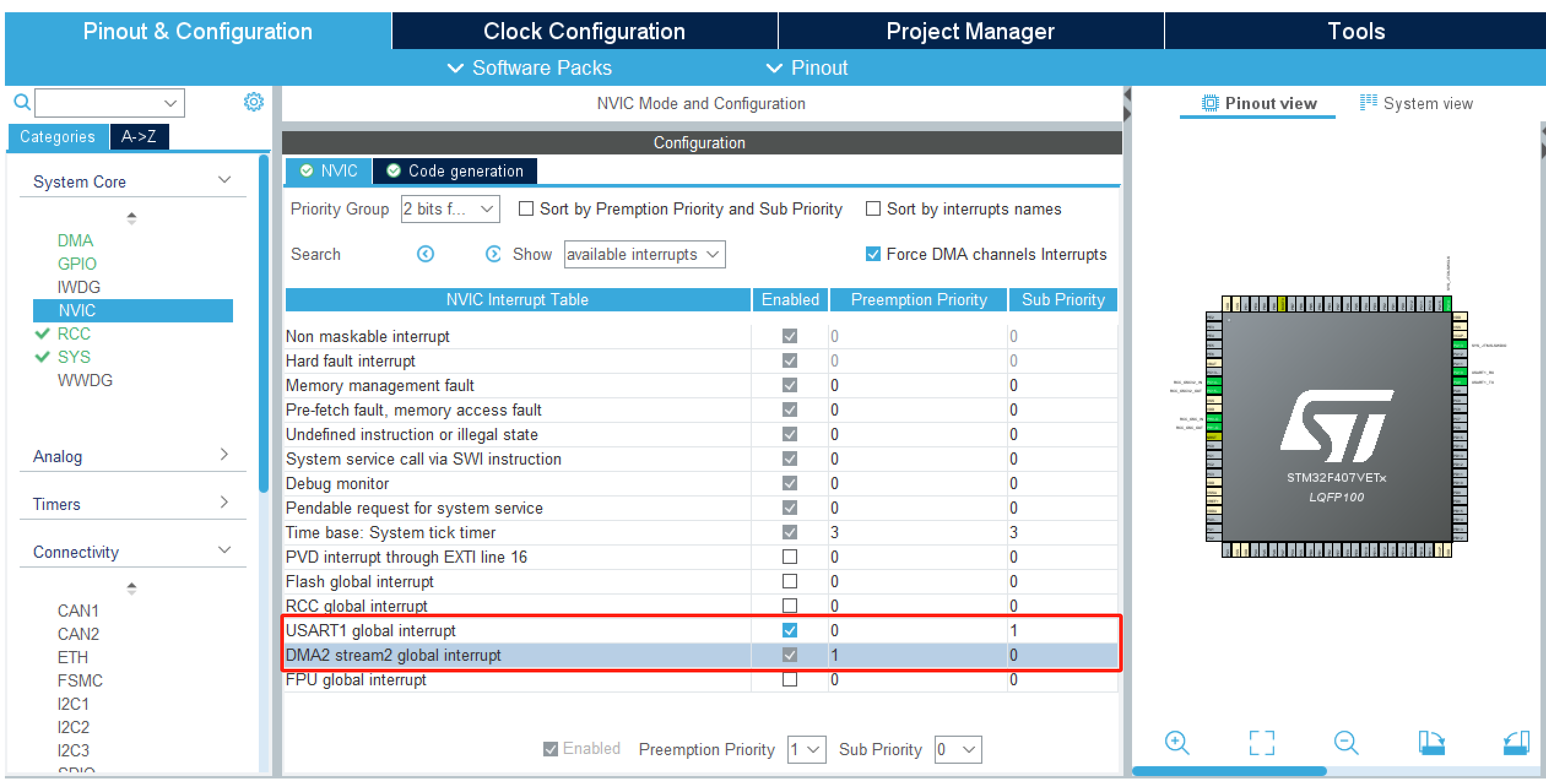
Task: Click the pinout horizontal scrollbar
Action: pyautogui.click(x=1229, y=771)
